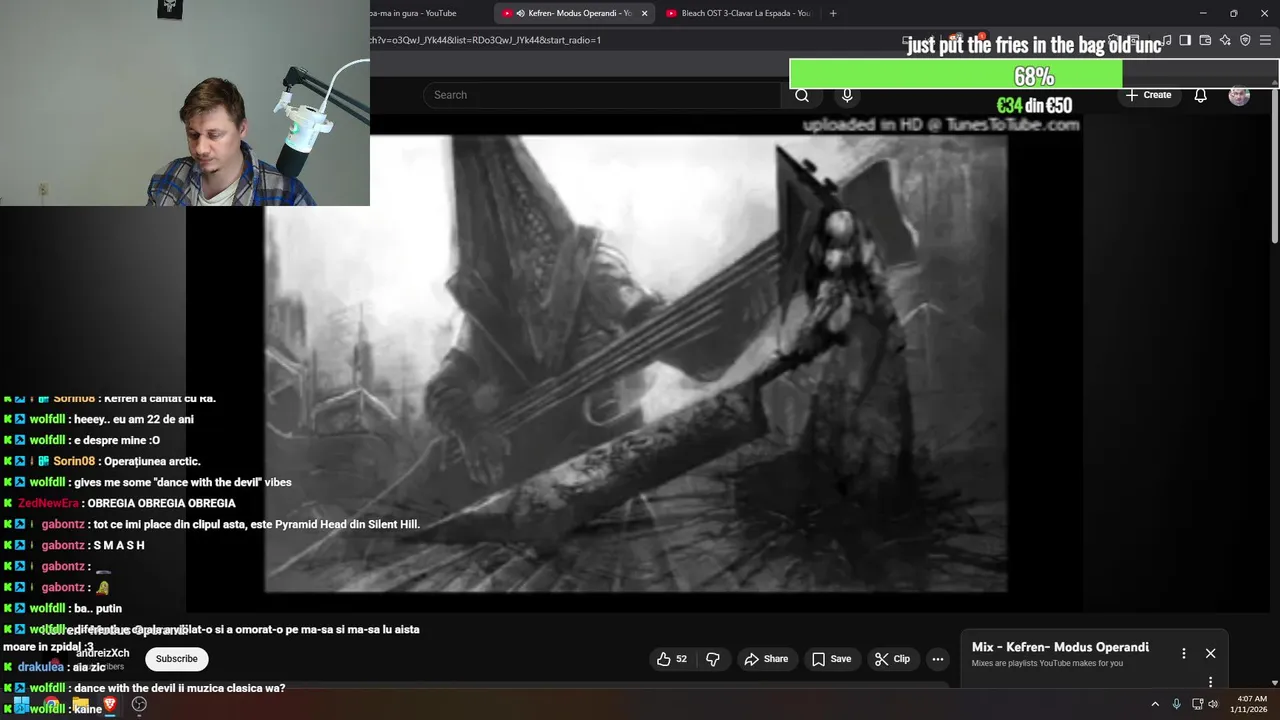Show hidden system tray icons
The height and width of the screenshot is (720, 1280).
[x=1155, y=704]
